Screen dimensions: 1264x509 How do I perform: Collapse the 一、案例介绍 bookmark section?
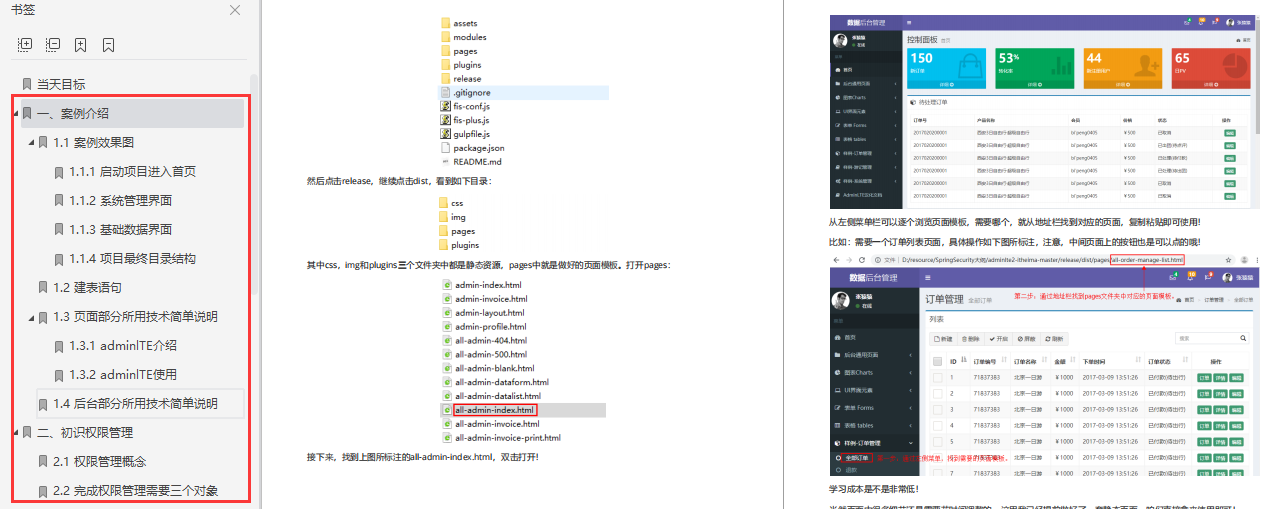pyautogui.click(x=16, y=113)
